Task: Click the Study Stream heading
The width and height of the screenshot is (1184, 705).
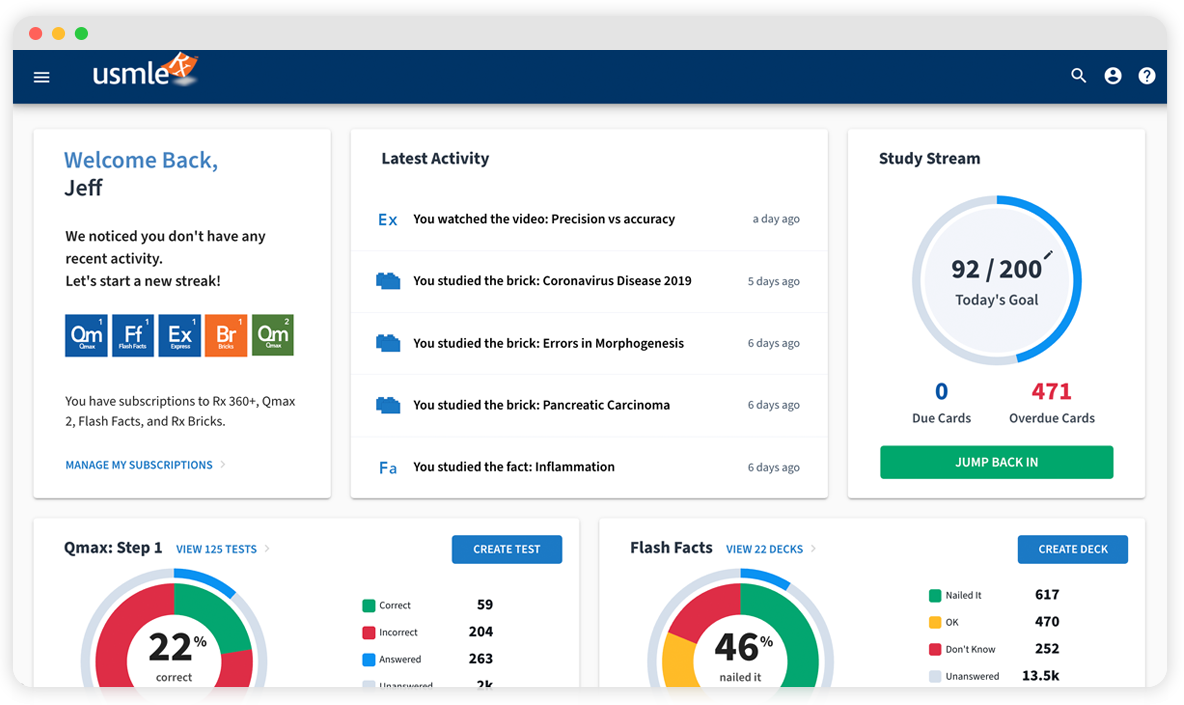Action: pos(930,159)
